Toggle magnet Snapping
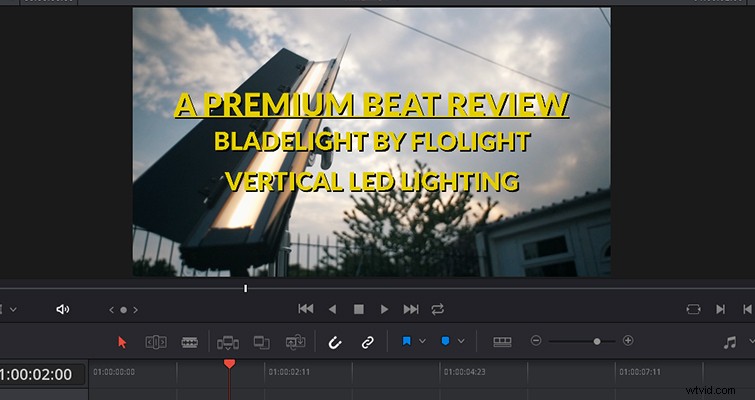The width and height of the screenshot is (755, 400). tap(335, 342)
